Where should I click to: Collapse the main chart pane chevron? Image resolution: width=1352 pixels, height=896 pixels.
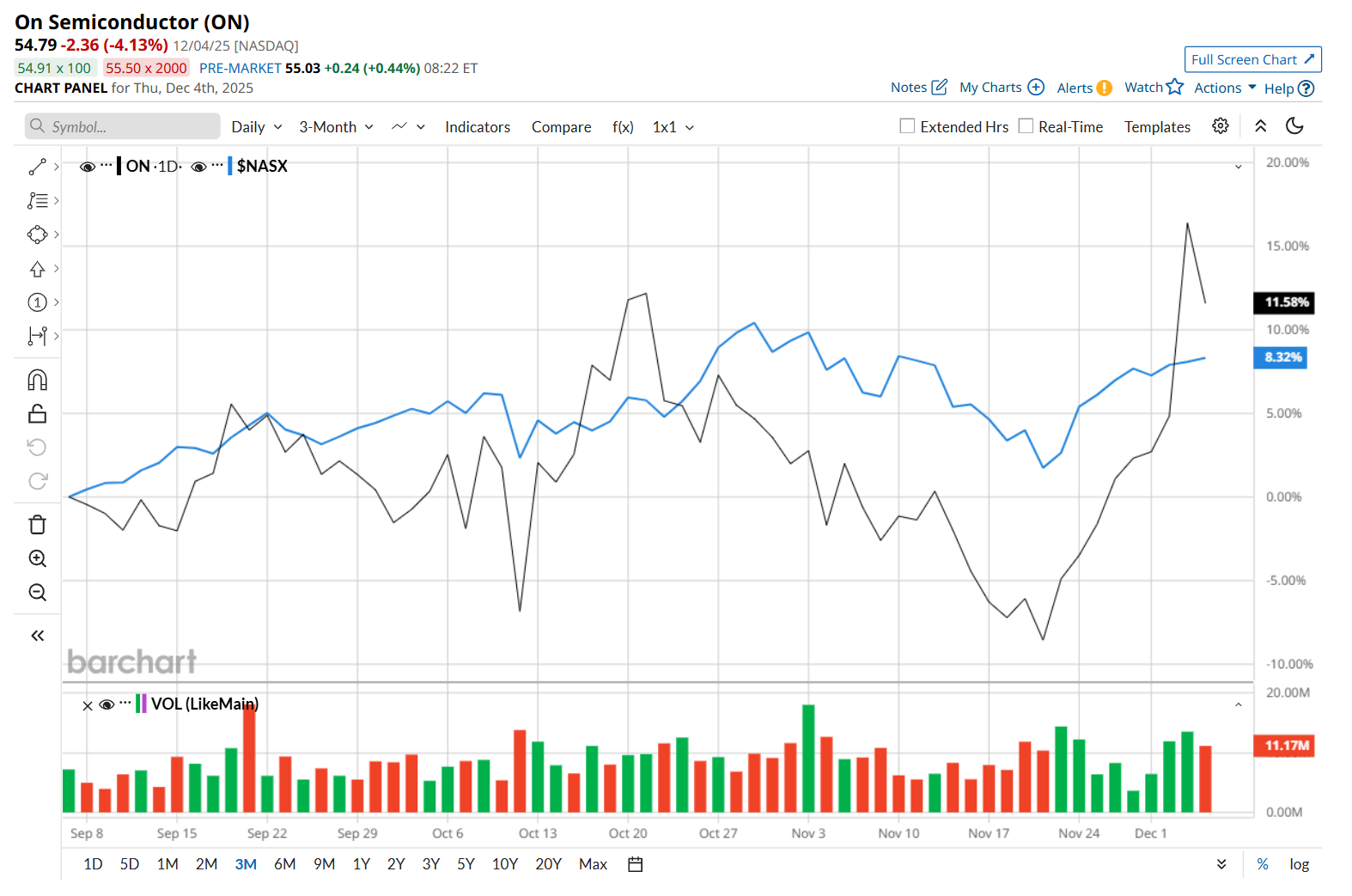[1239, 167]
